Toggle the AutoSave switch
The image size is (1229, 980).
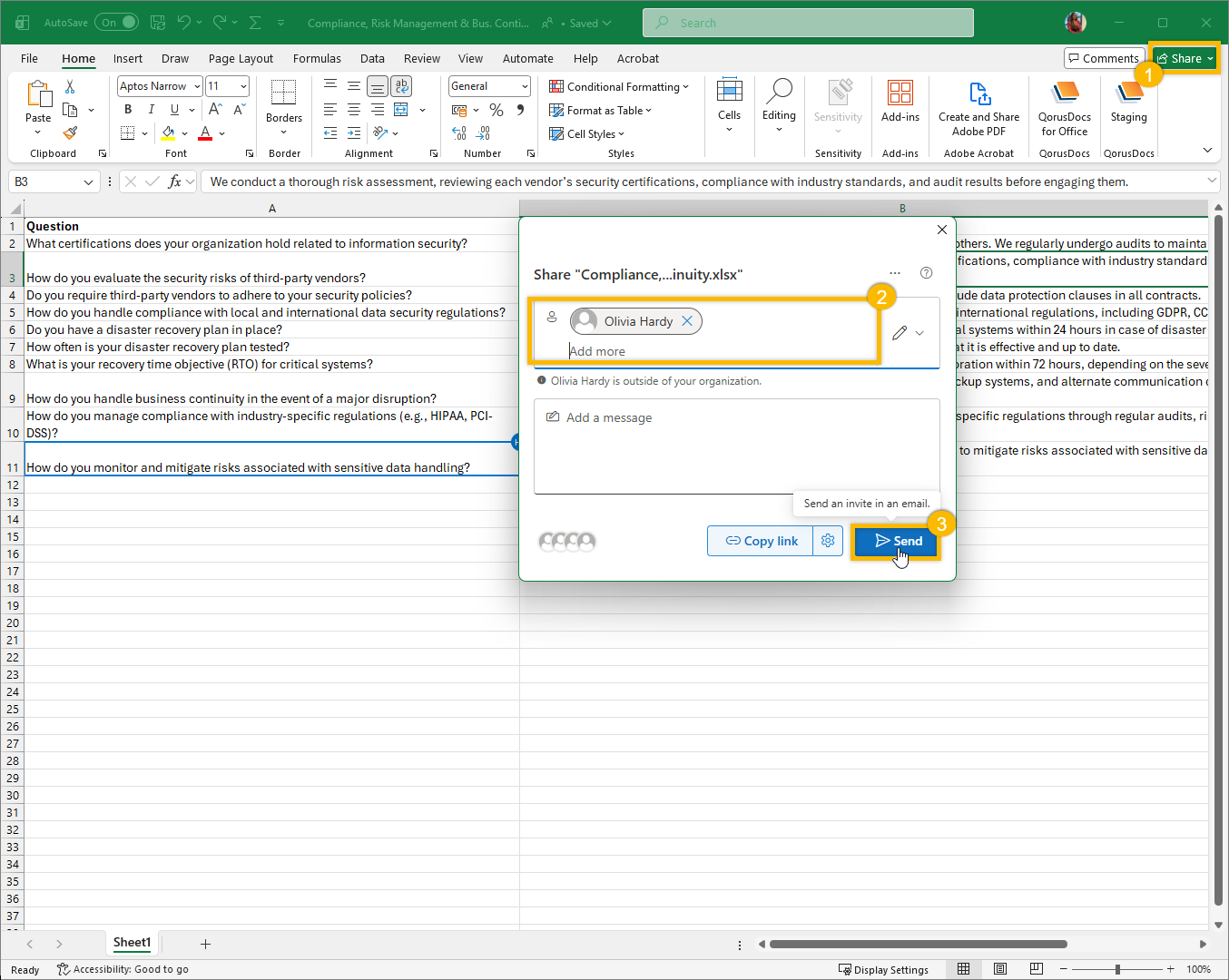[x=117, y=23]
